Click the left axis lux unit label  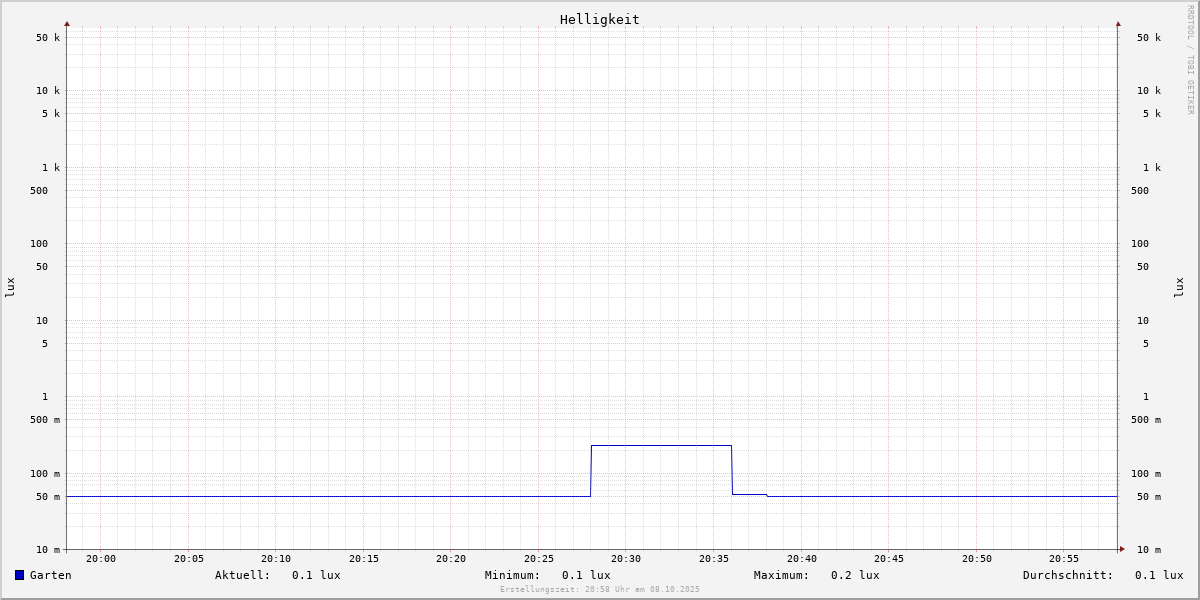pyautogui.click(x=10, y=287)
